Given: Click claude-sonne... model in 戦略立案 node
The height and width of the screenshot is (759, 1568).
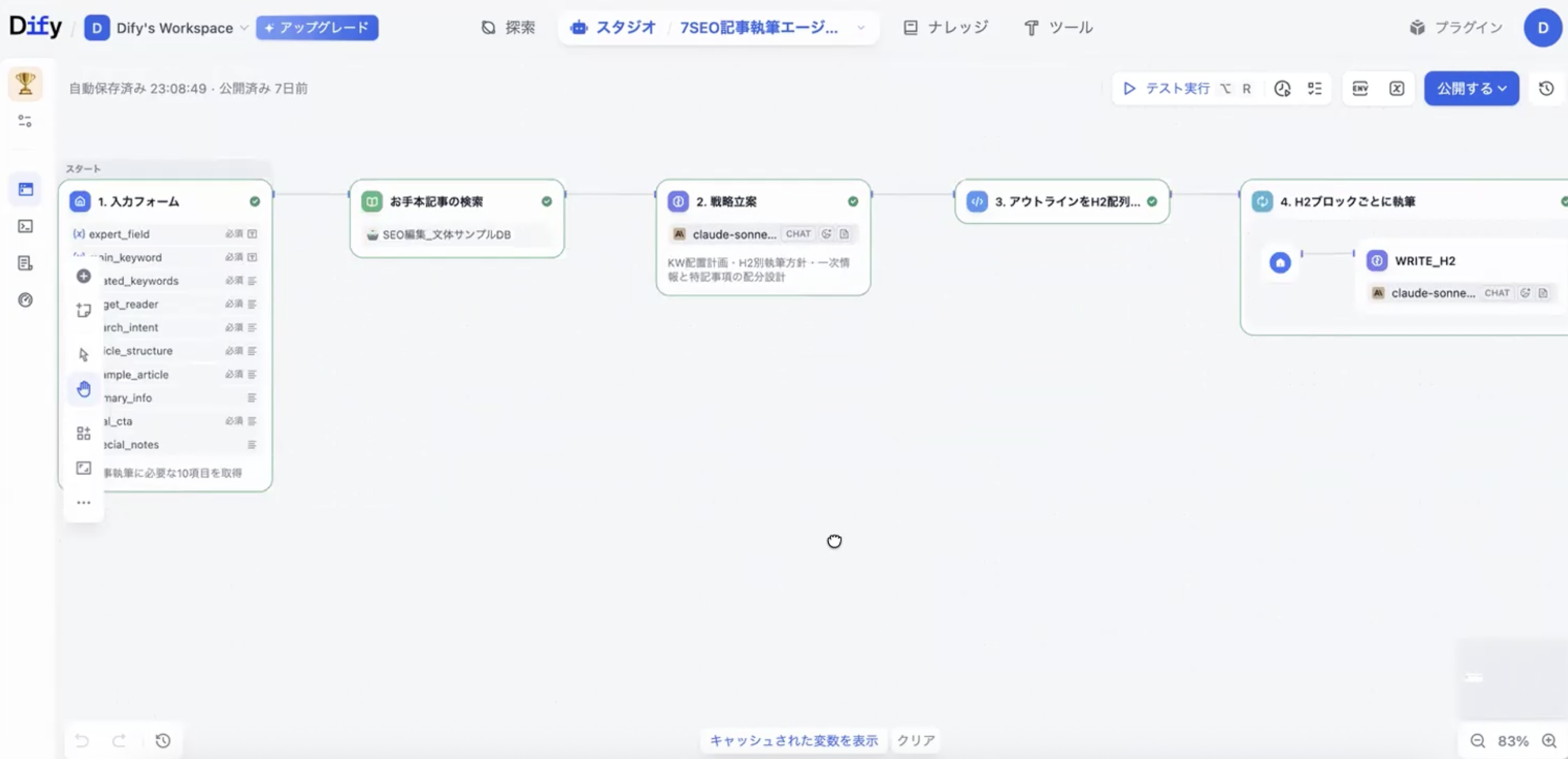Looking at the screenshot, I should pyautogui.click(x=763, y=234).
